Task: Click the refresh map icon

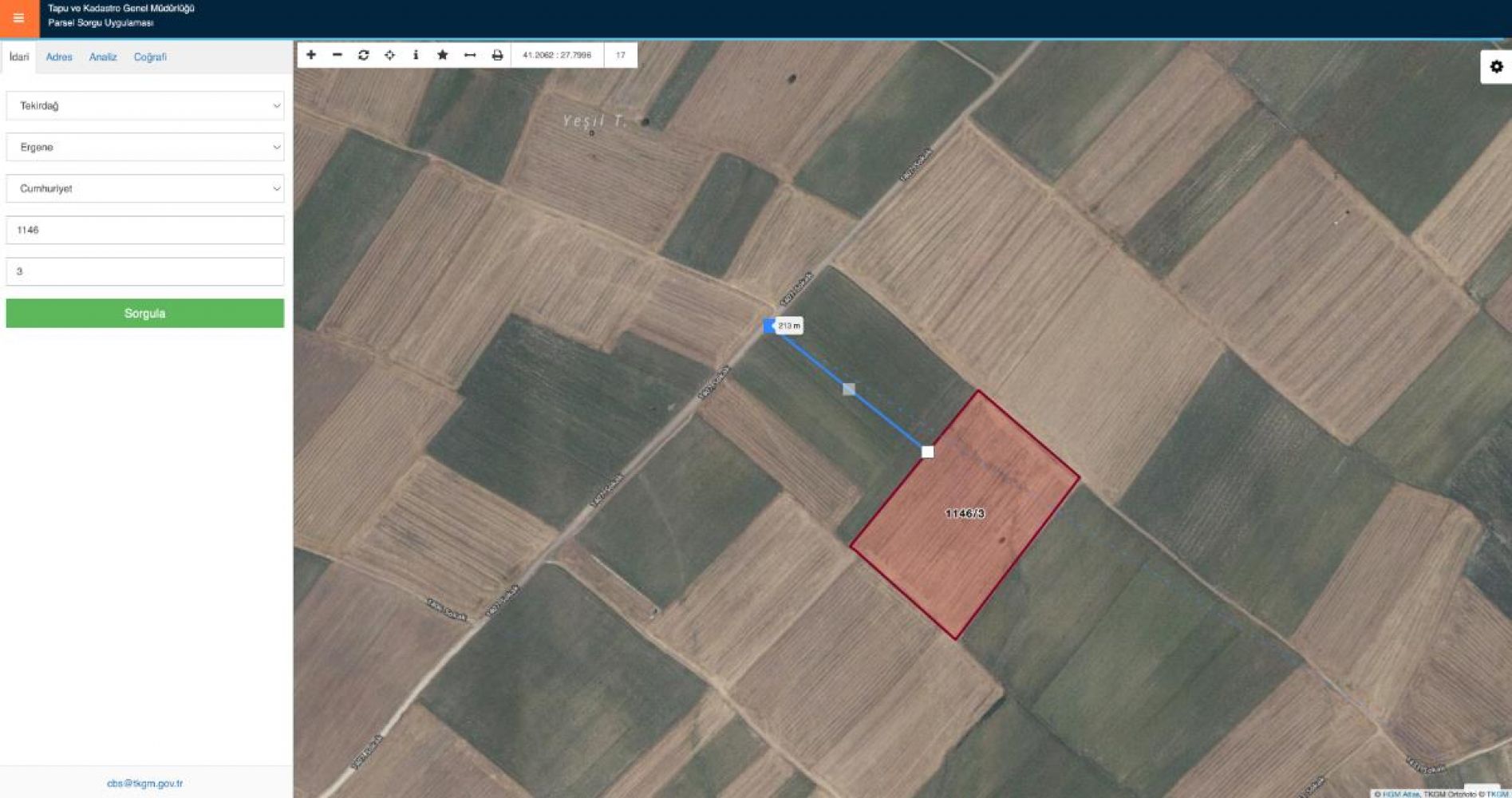Action: (x=364, y=55)
